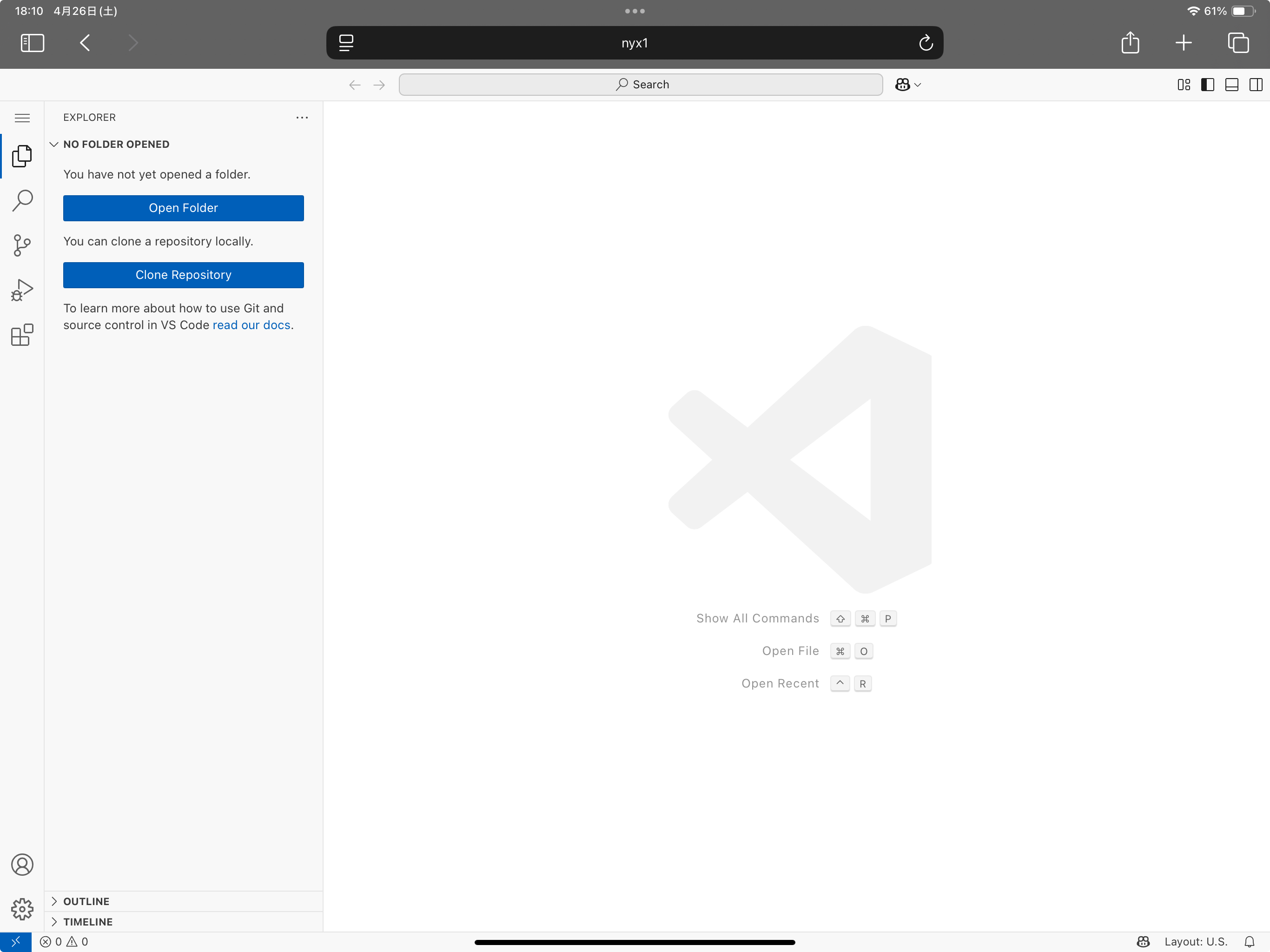Toggle secondary side bar visibility
Image resolution: width=1270 pixels, height=952 pixels.
point(1256,85)
